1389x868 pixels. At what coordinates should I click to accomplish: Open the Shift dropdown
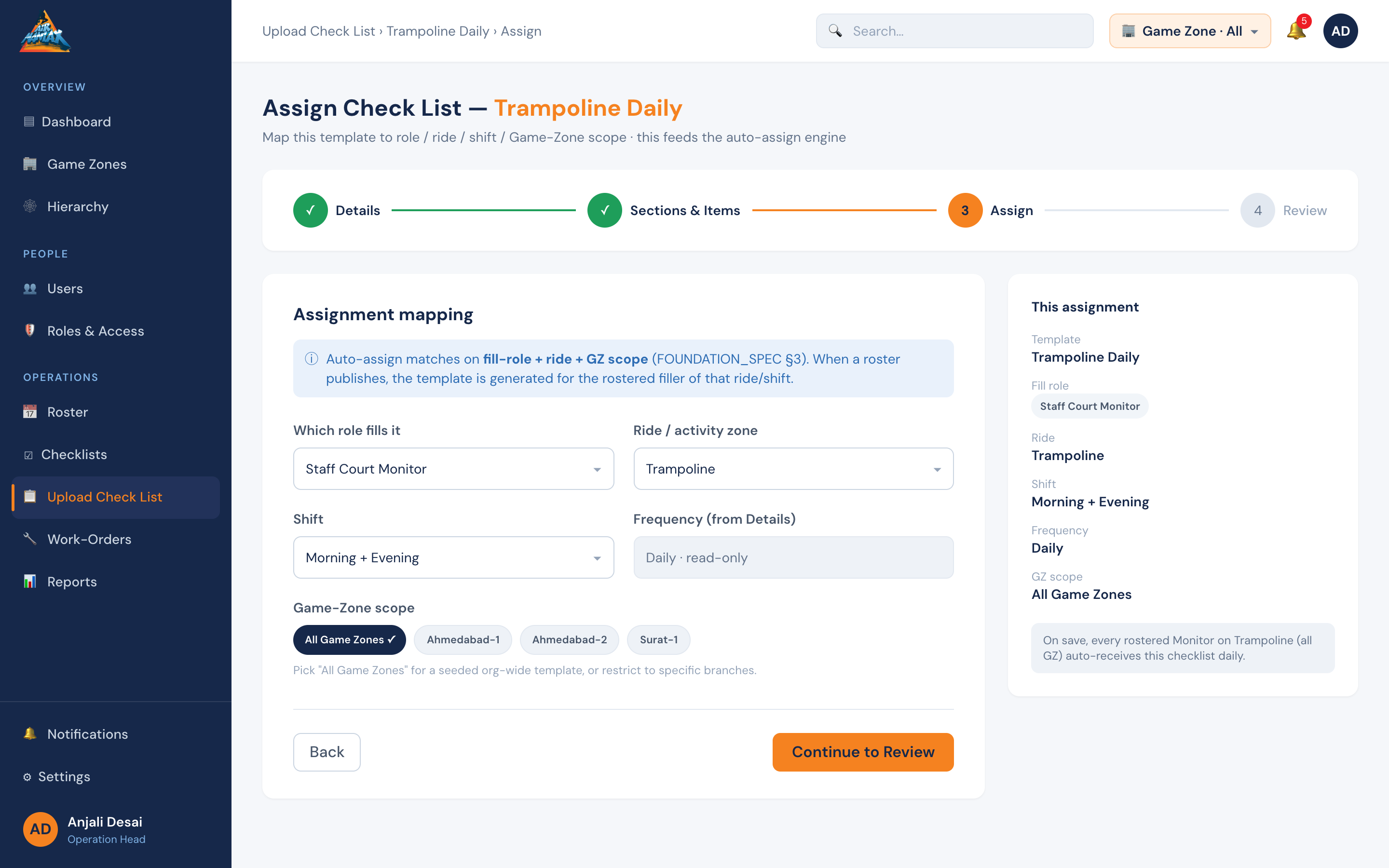(x=453, y=557)
